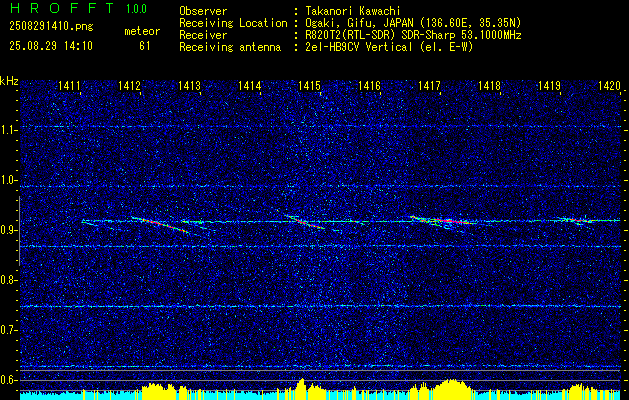Viewport: 629px width, 400px height.
Task: Click the 1416 time marker
Action: [x=369, y=85]
